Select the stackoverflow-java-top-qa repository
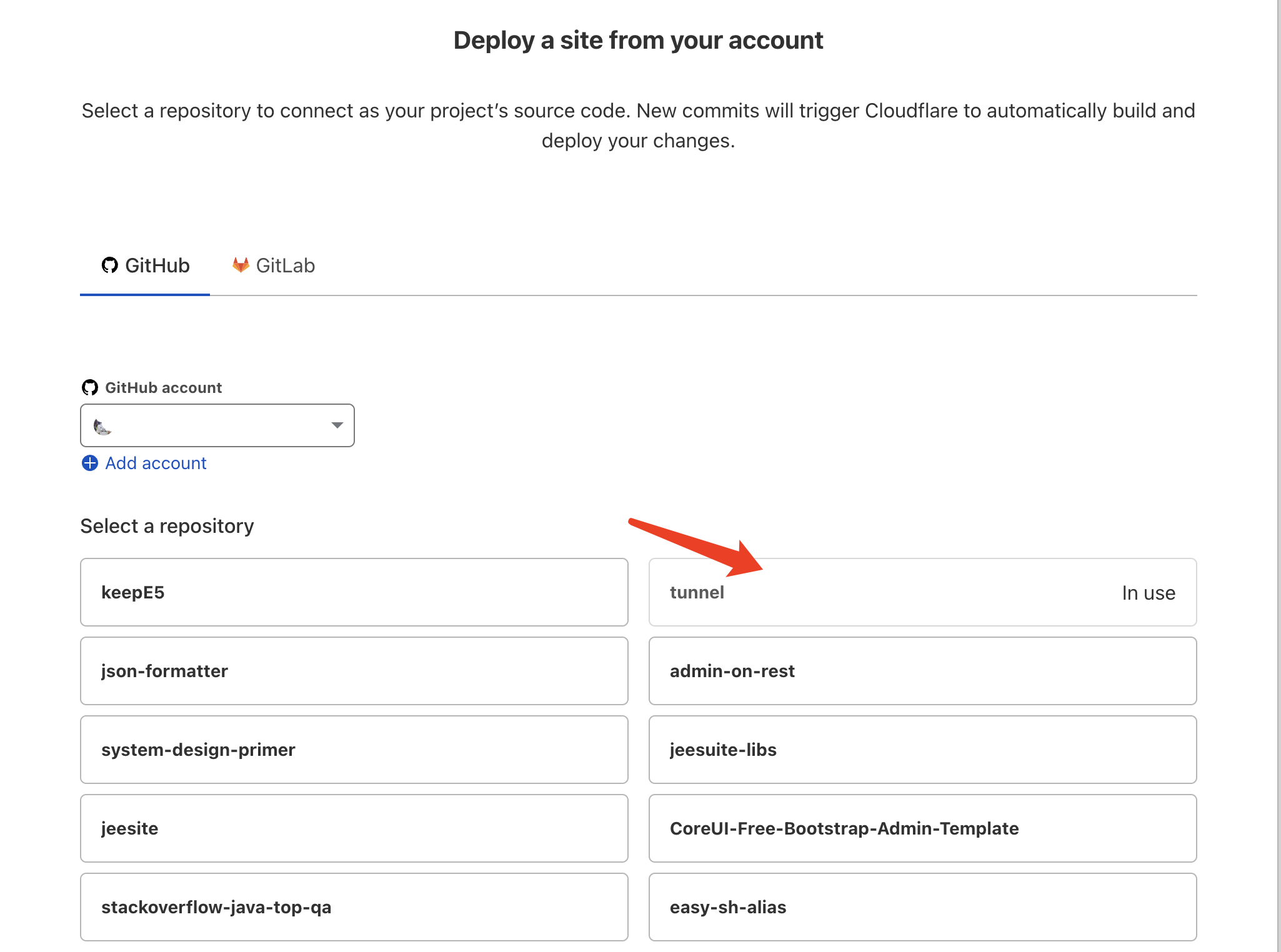This screenshot has height=952, width=1281. click(354, 907)
